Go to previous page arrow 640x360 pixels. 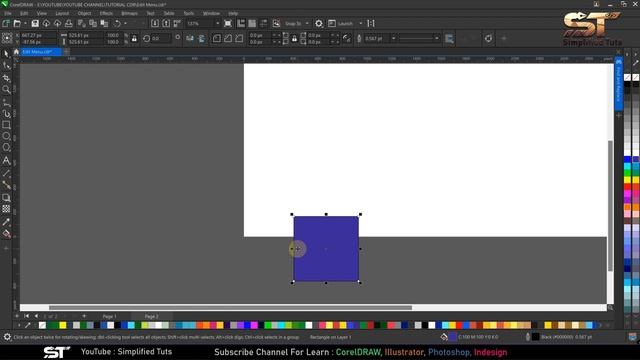pyautogui.click(x=36, y=316)
